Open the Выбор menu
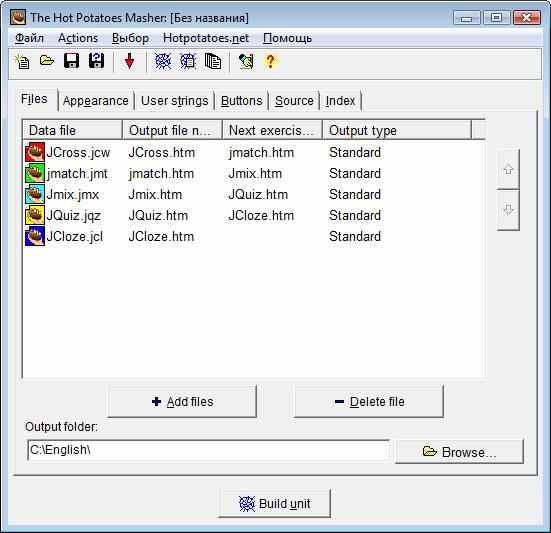551x533 pixels. point(130,38)
